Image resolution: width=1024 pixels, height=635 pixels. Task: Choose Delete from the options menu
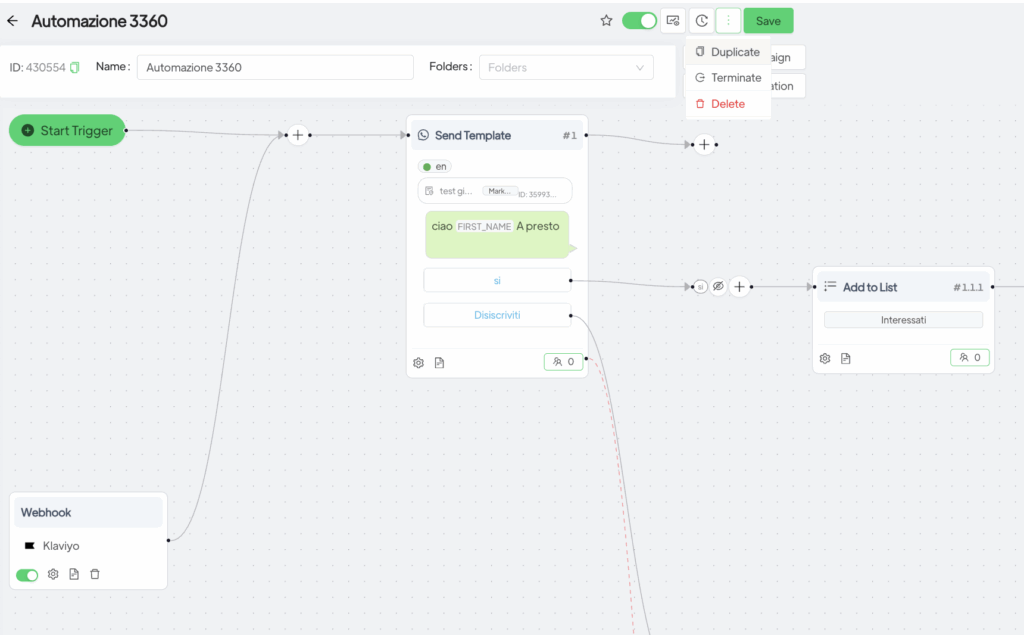pyautogui.click(x=727, y=104)
